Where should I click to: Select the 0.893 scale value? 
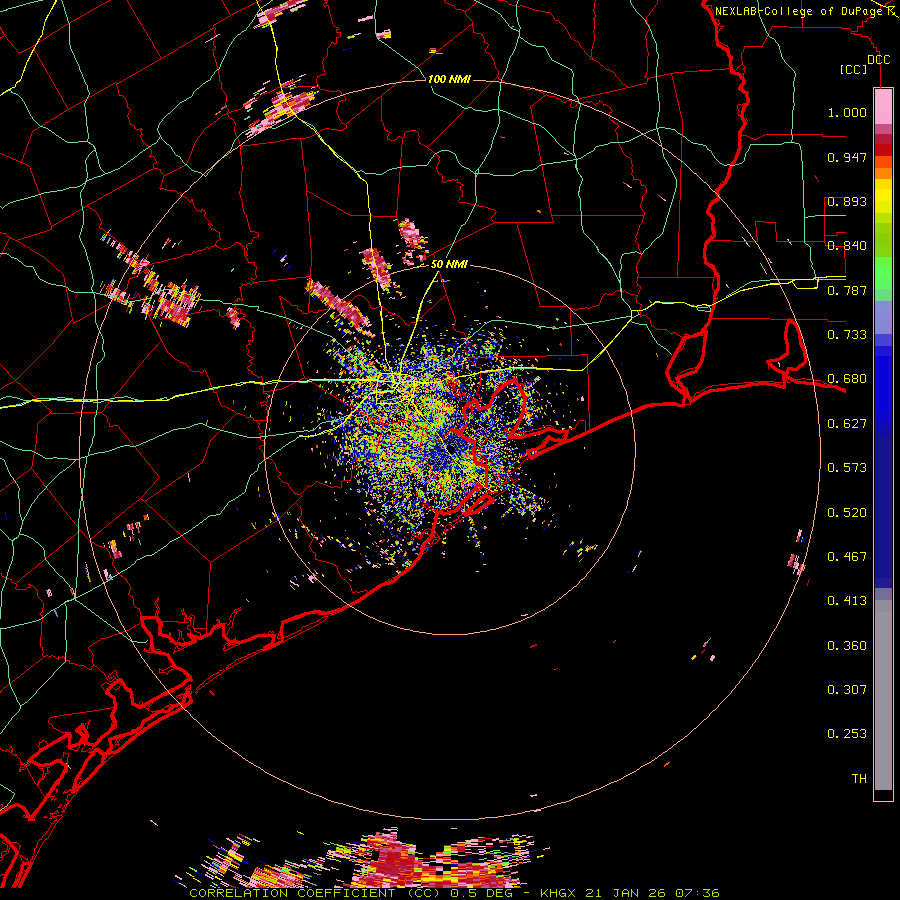pos(847,201)
